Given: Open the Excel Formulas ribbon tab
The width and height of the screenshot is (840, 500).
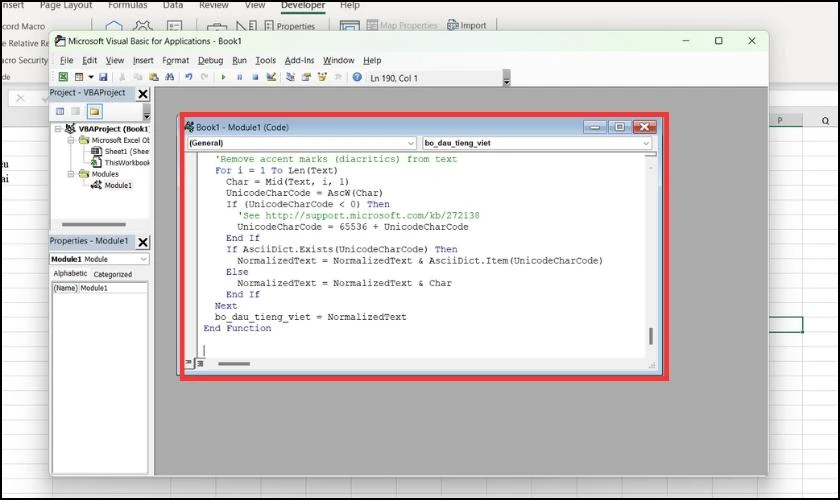Looking at the screenshot, I should (128, 5).
